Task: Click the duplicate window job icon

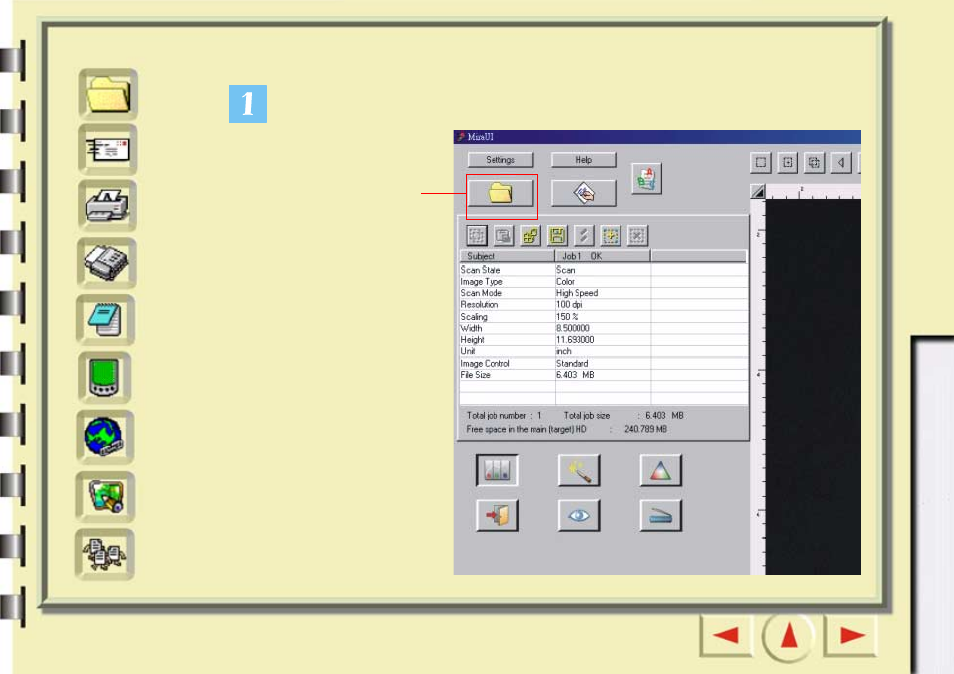Action: coord(504,235)
